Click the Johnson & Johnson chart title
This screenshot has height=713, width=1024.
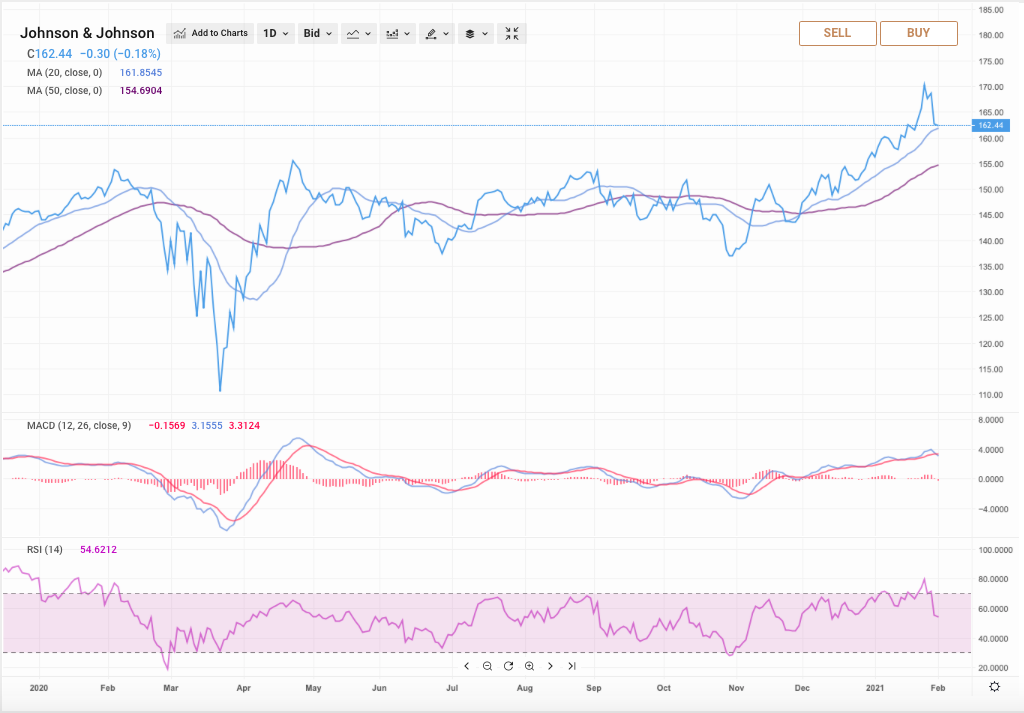coord(88,33)
